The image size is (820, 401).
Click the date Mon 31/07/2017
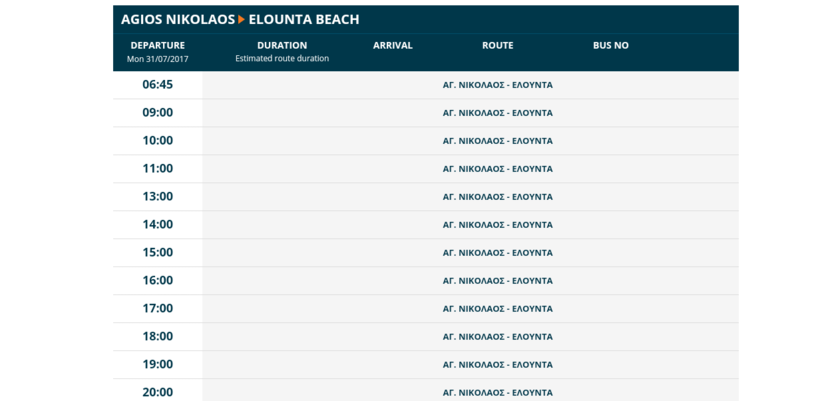point(157,59)
